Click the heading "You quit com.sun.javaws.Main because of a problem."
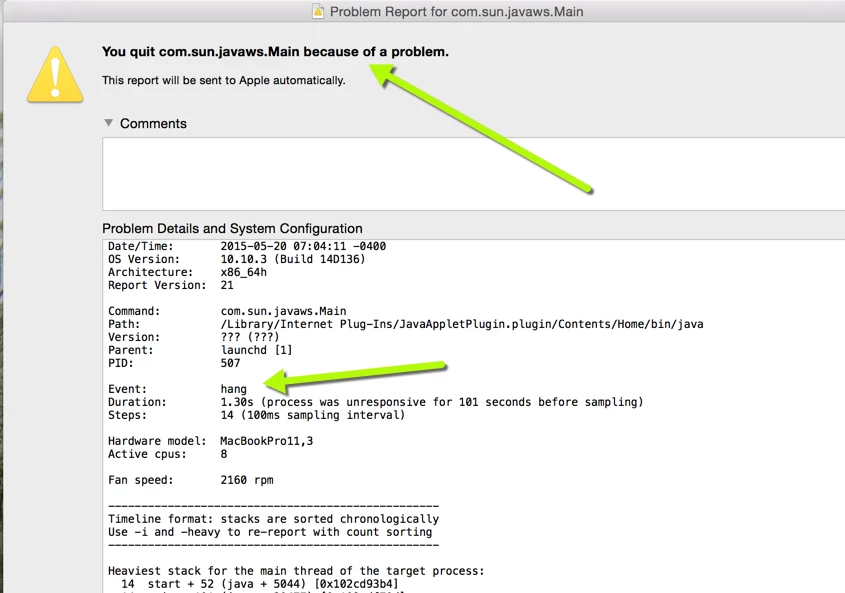Screen dimensions: 845x593 pyautogui.click(x=275, y=52)
